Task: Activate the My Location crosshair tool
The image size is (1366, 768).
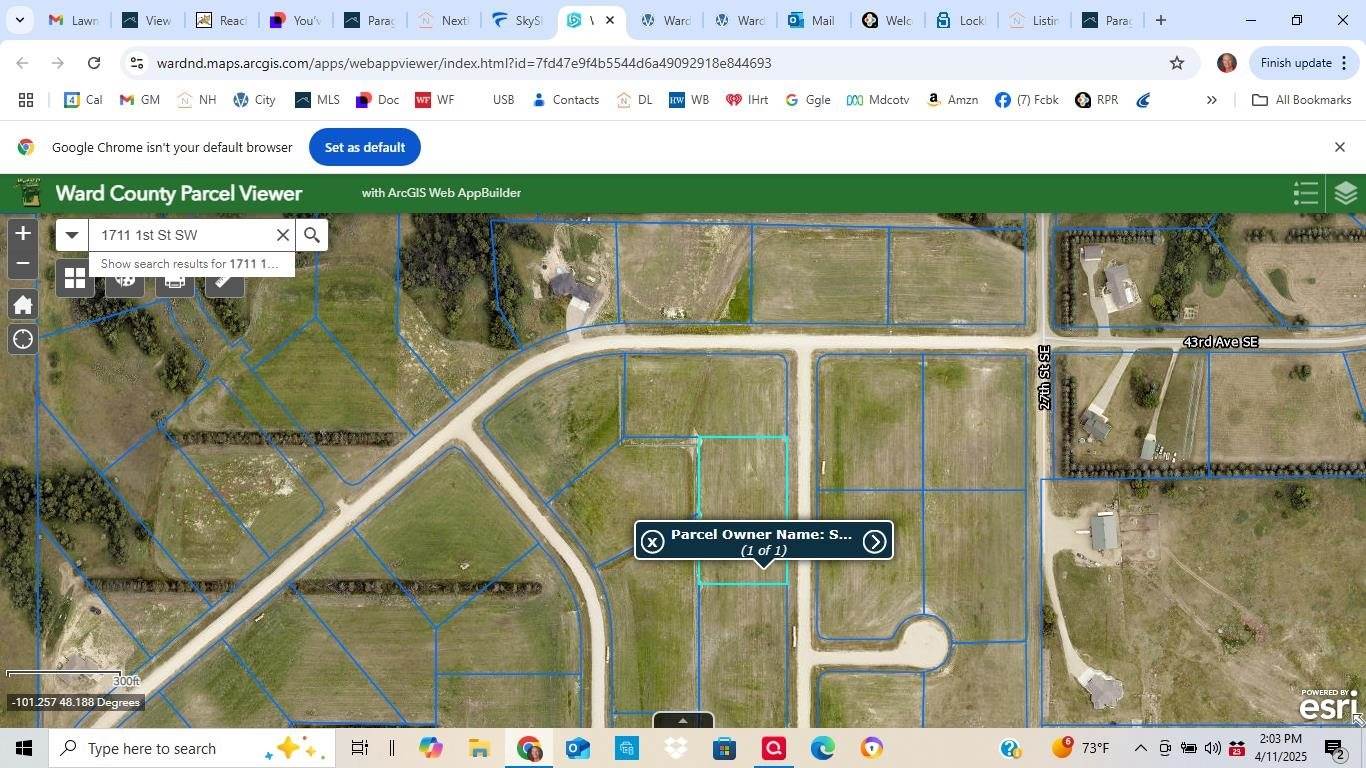Action: tap(22, 339)
